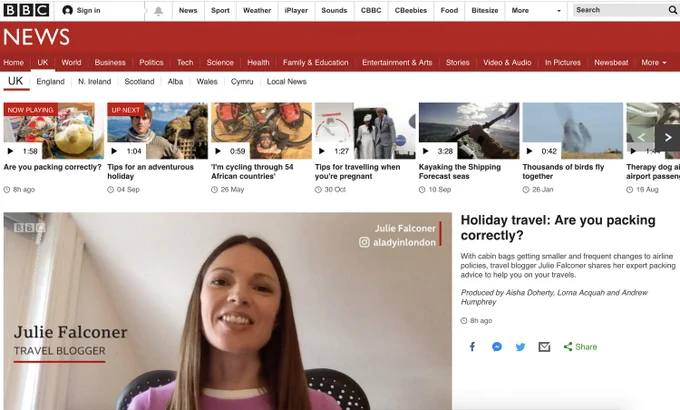Share article on Facebook
The image size is (680, 410).
(472, 347)
